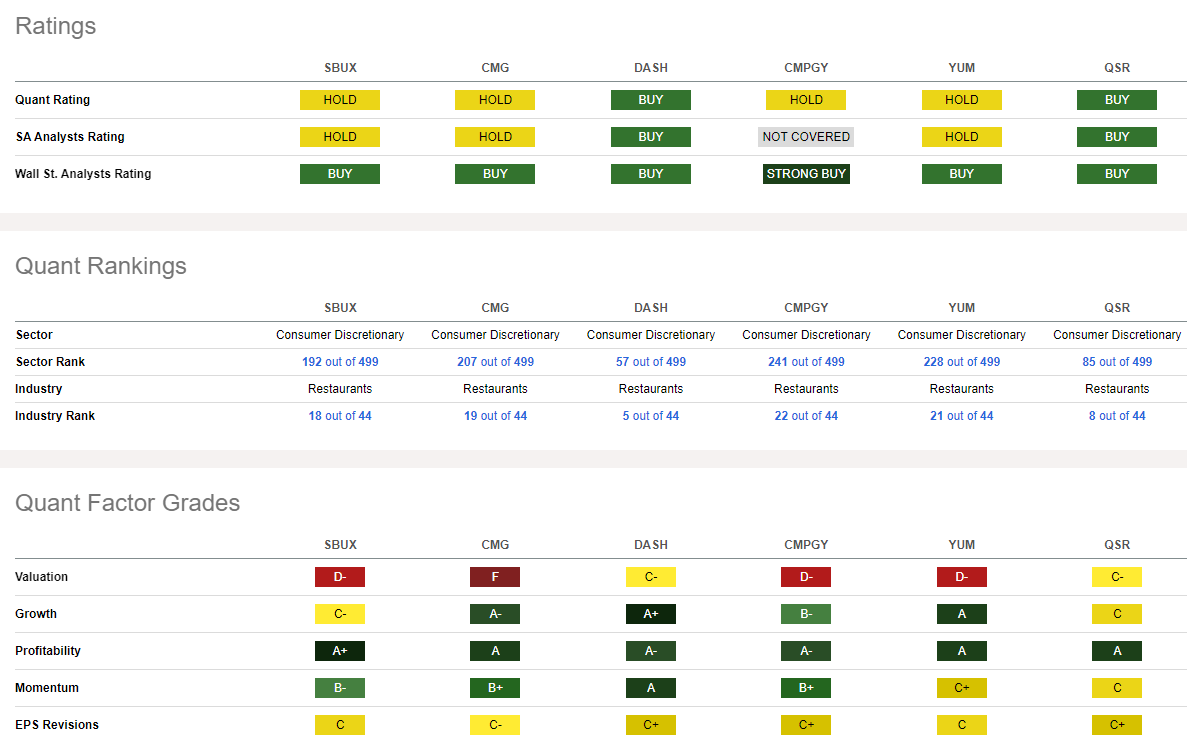The width and height of the screenshot is (1187, 749).
Task: Select the A+ Growth grade for DASH
Action: point(651,614)
